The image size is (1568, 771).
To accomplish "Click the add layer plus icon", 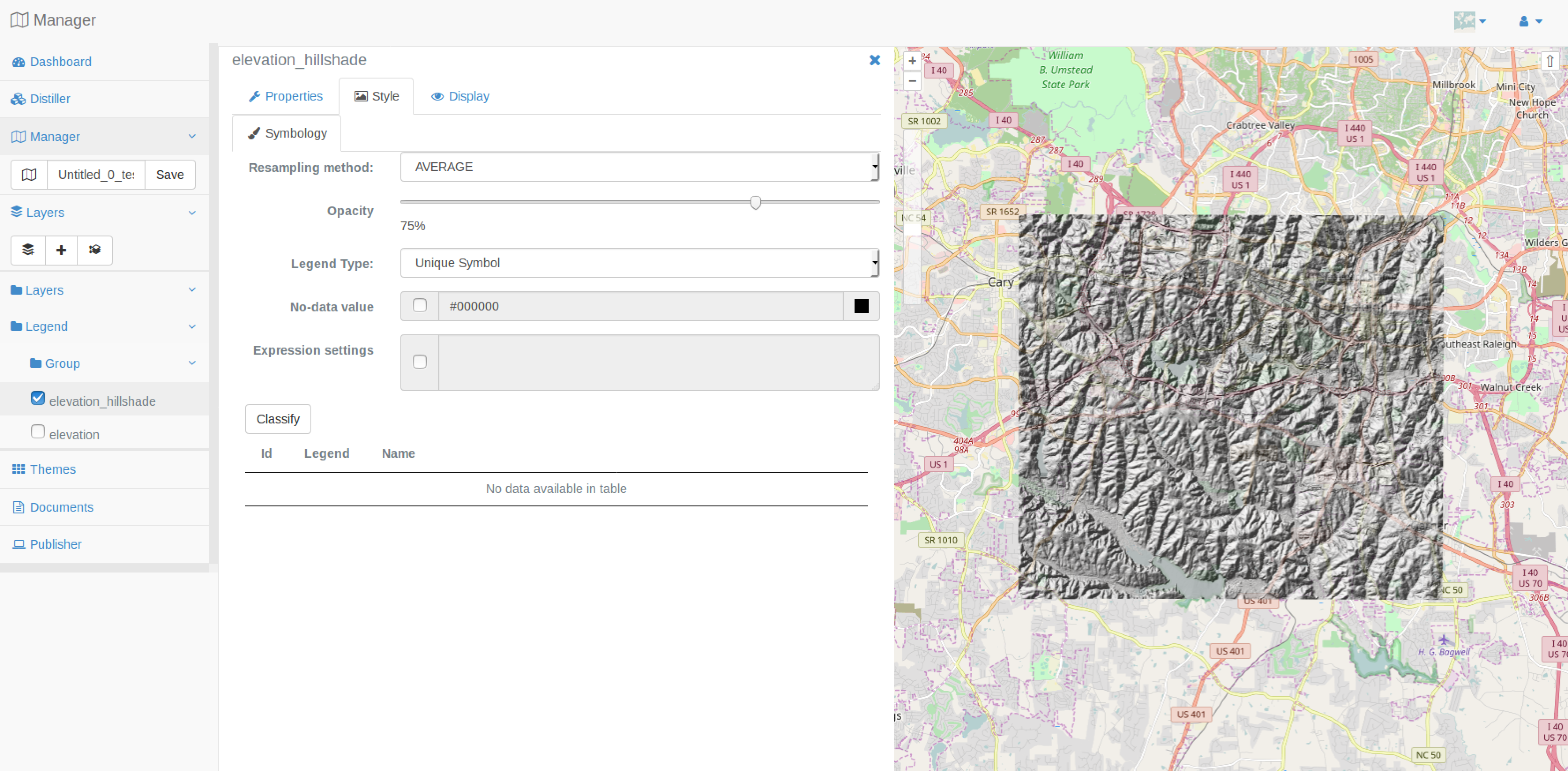I will (61, 250).
